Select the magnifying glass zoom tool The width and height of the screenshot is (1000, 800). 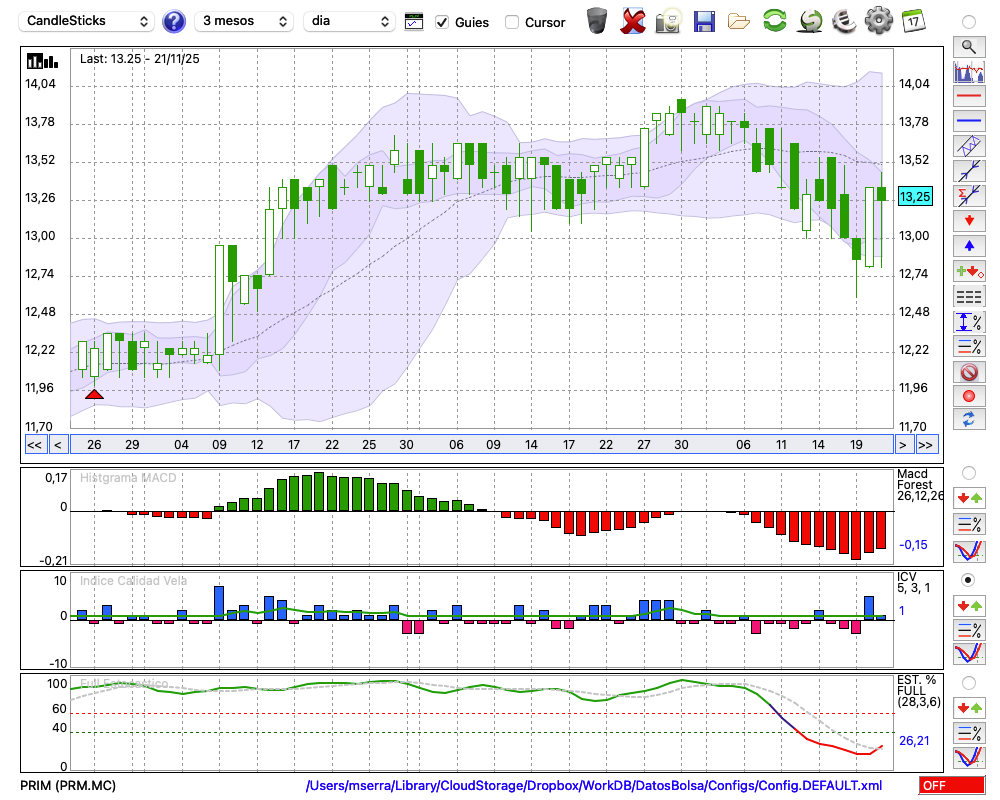(x=969, y=47)
